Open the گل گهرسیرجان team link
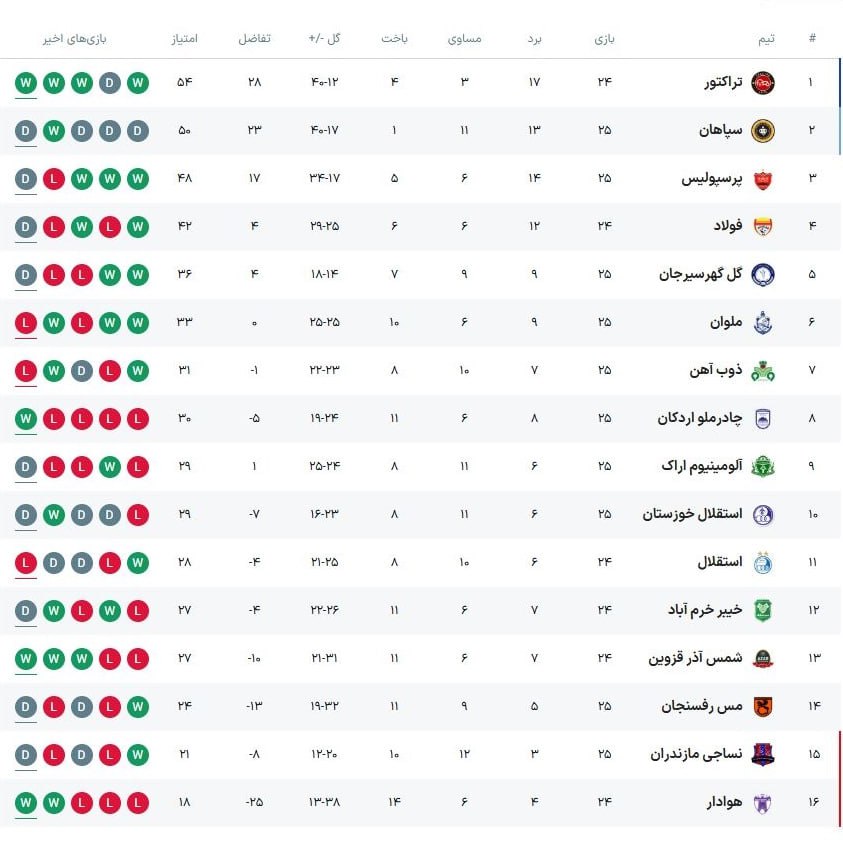Viewport: 843px width, 844px height. click(x=700, y=274)
